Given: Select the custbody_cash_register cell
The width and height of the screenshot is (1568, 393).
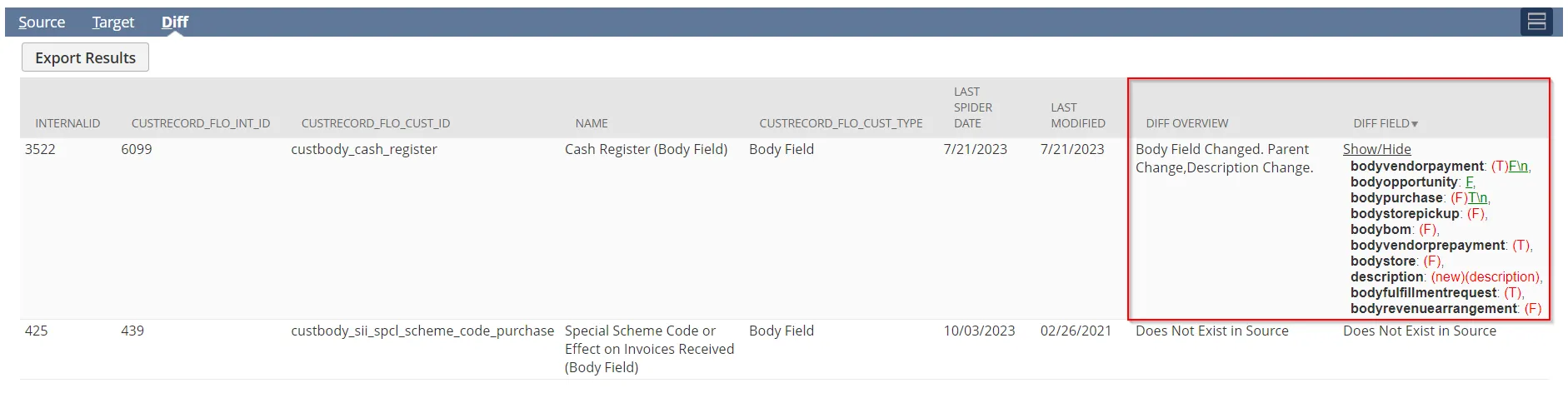Looking at the screenshot, I should [364, 149].
